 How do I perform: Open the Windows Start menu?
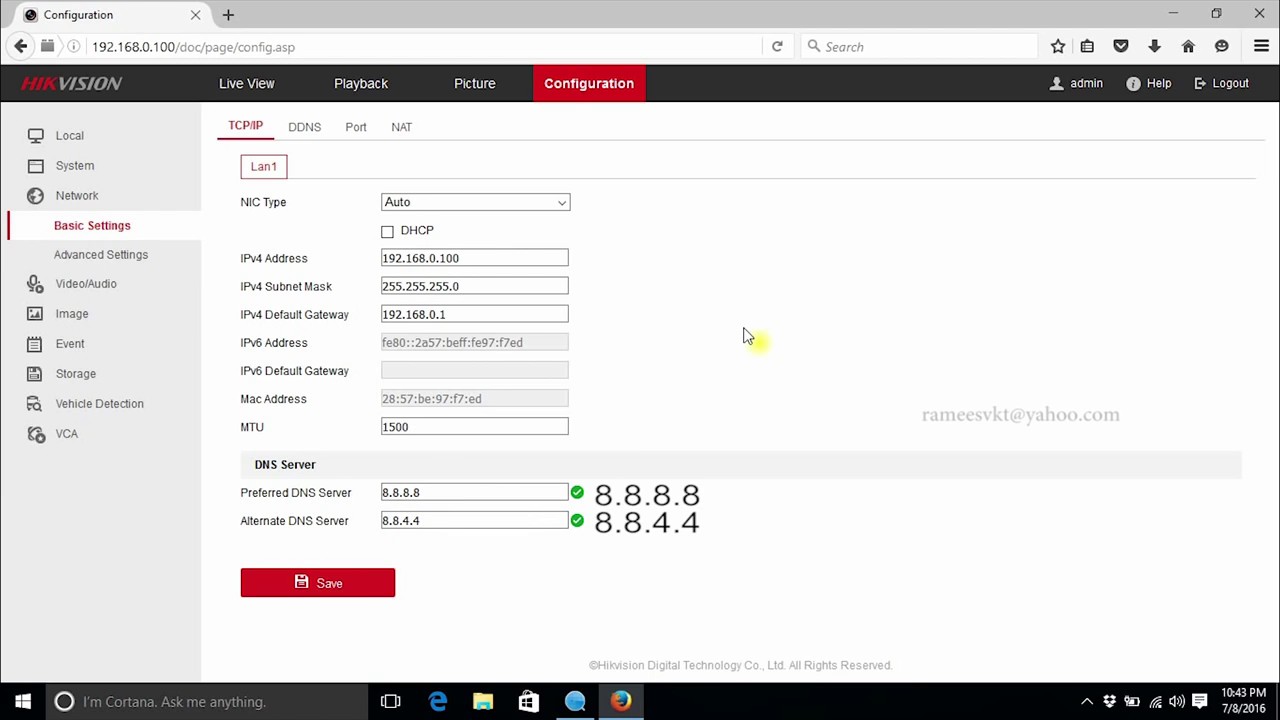[x=23, y=702]
